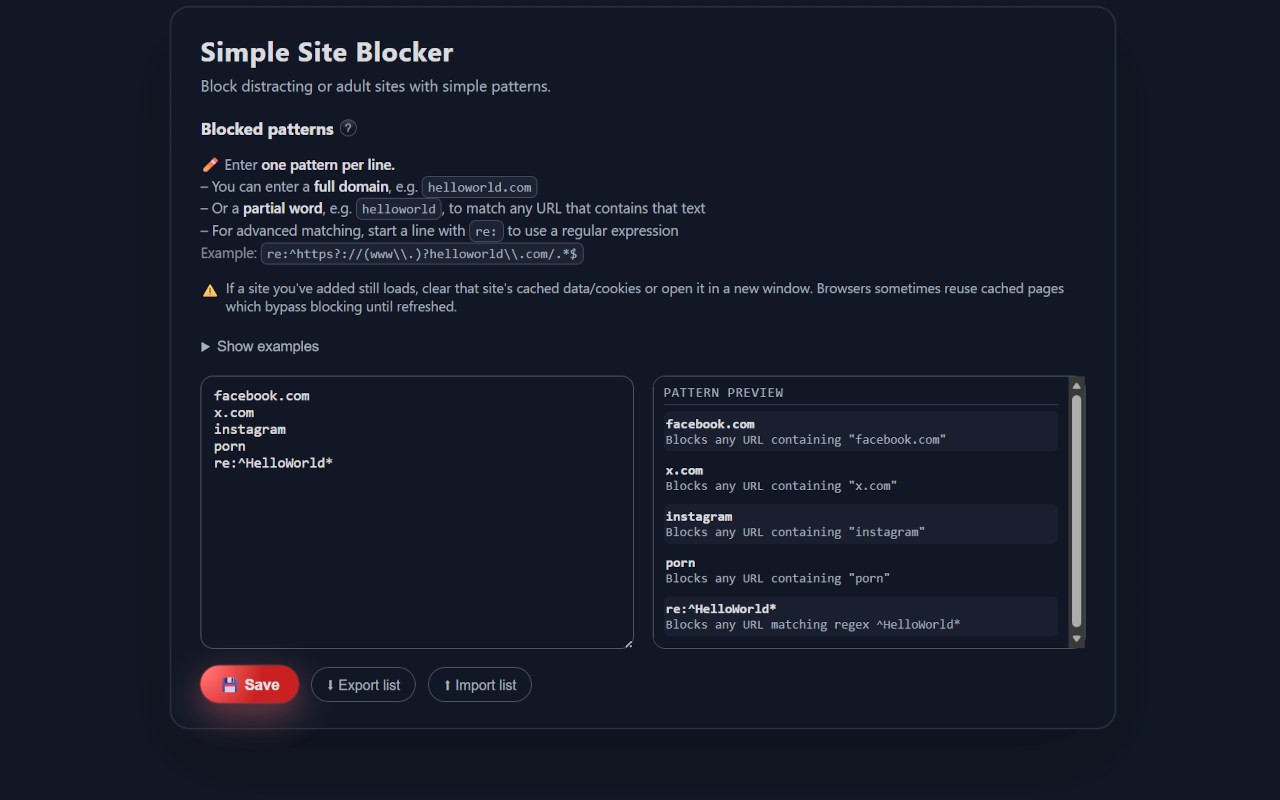
Task: Click the scroll down arrow in Pattern Preview
Action: (1077, 638)
